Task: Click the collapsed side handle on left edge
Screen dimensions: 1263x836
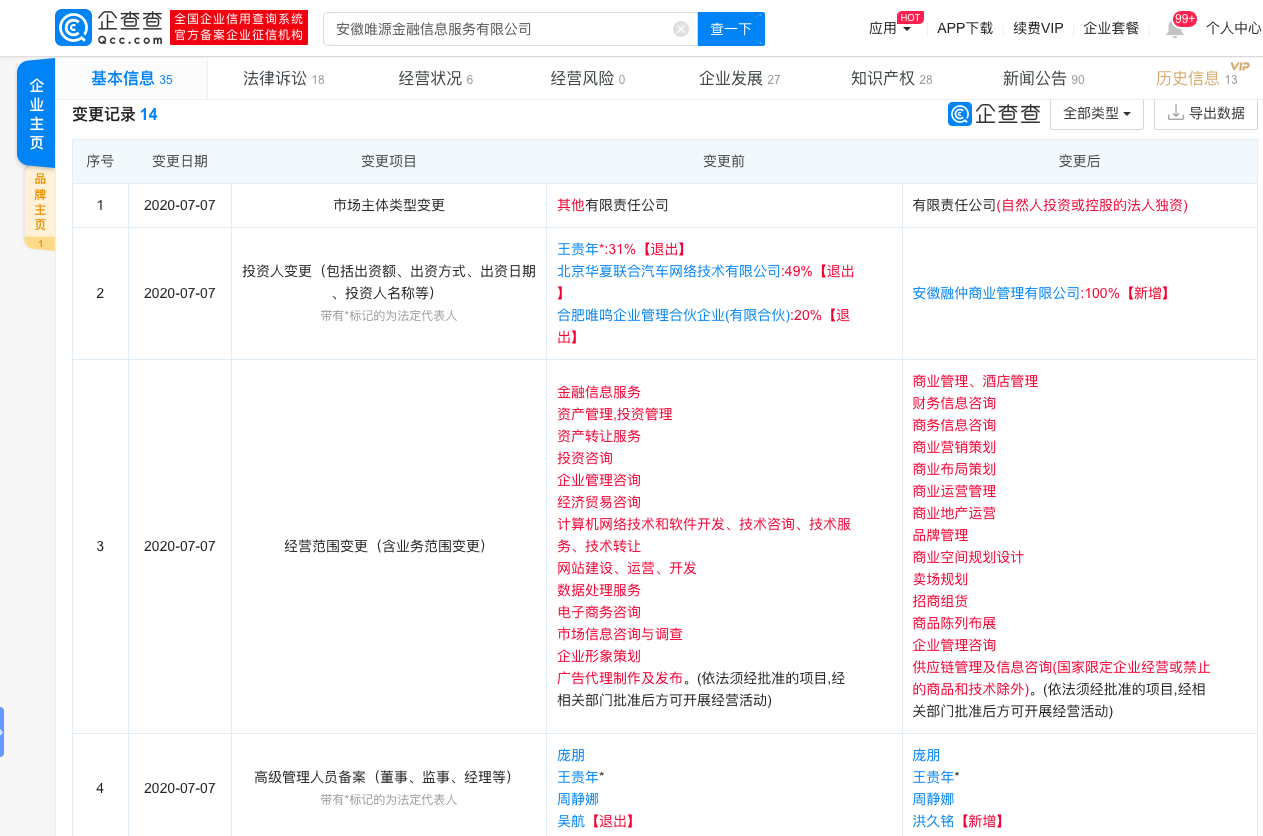Action: [x=2, y=732]
